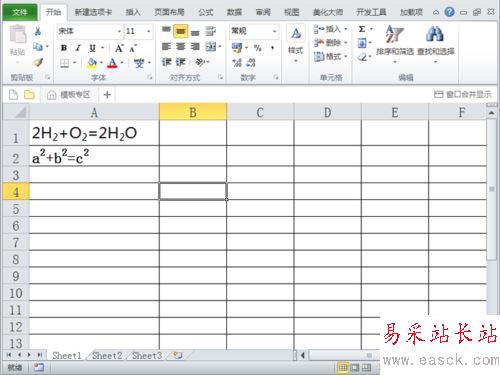Click 模板专区 template zone button
The width and height of the screenshot is (500, 375).
[68, 95]
